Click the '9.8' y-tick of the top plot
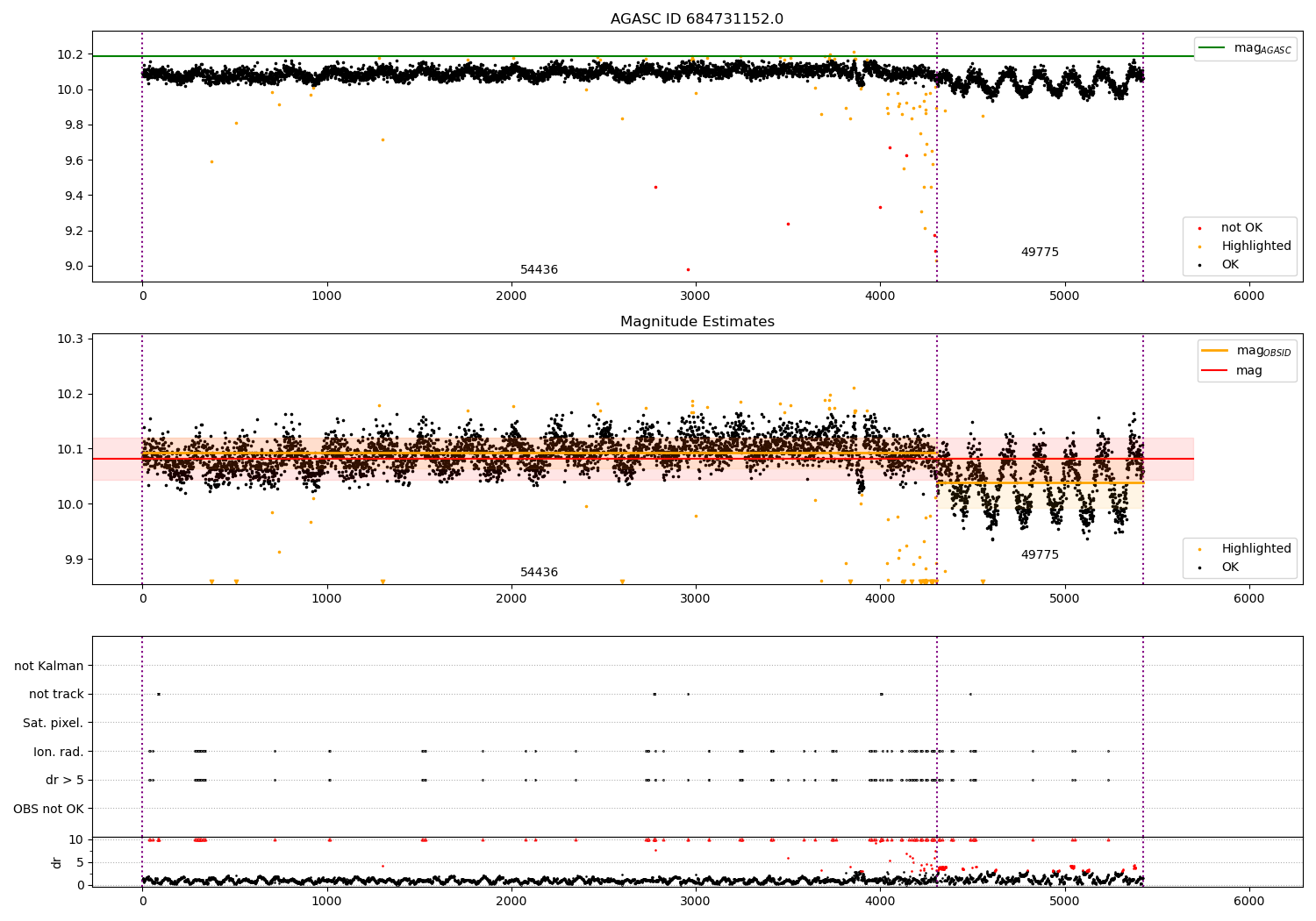The width and height of the screenshot is (1316, 921). (x=74, y=125)
